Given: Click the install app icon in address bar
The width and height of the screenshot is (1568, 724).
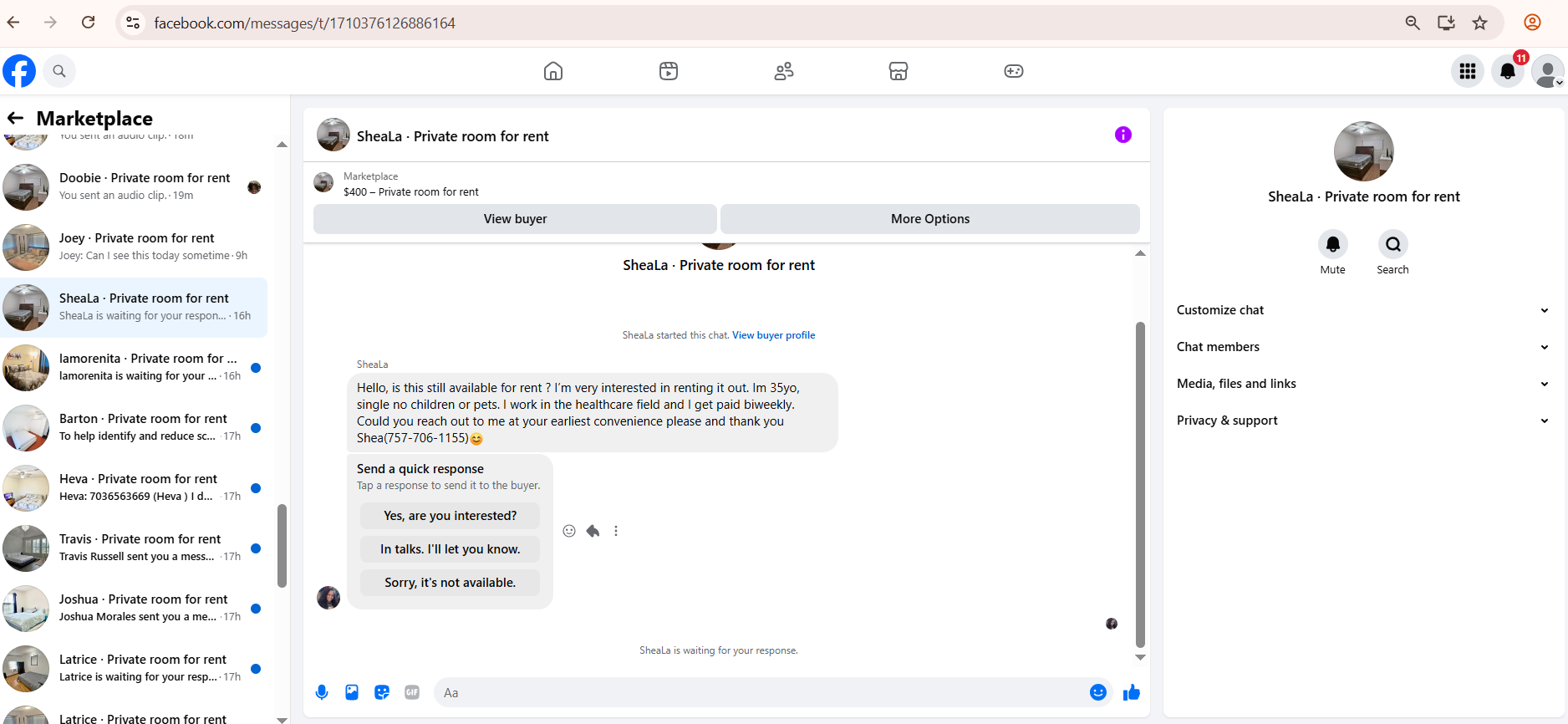Looking at the screenshot, I should point(1446,23).
